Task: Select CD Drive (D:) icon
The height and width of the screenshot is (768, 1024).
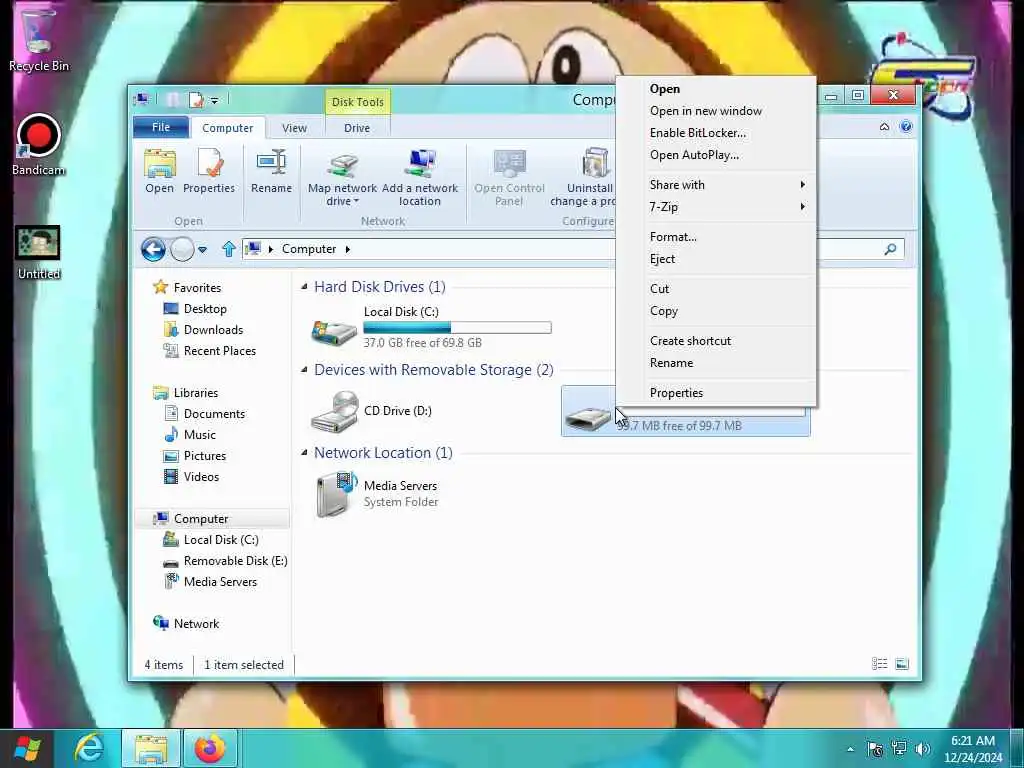Action: pos(334,412)
